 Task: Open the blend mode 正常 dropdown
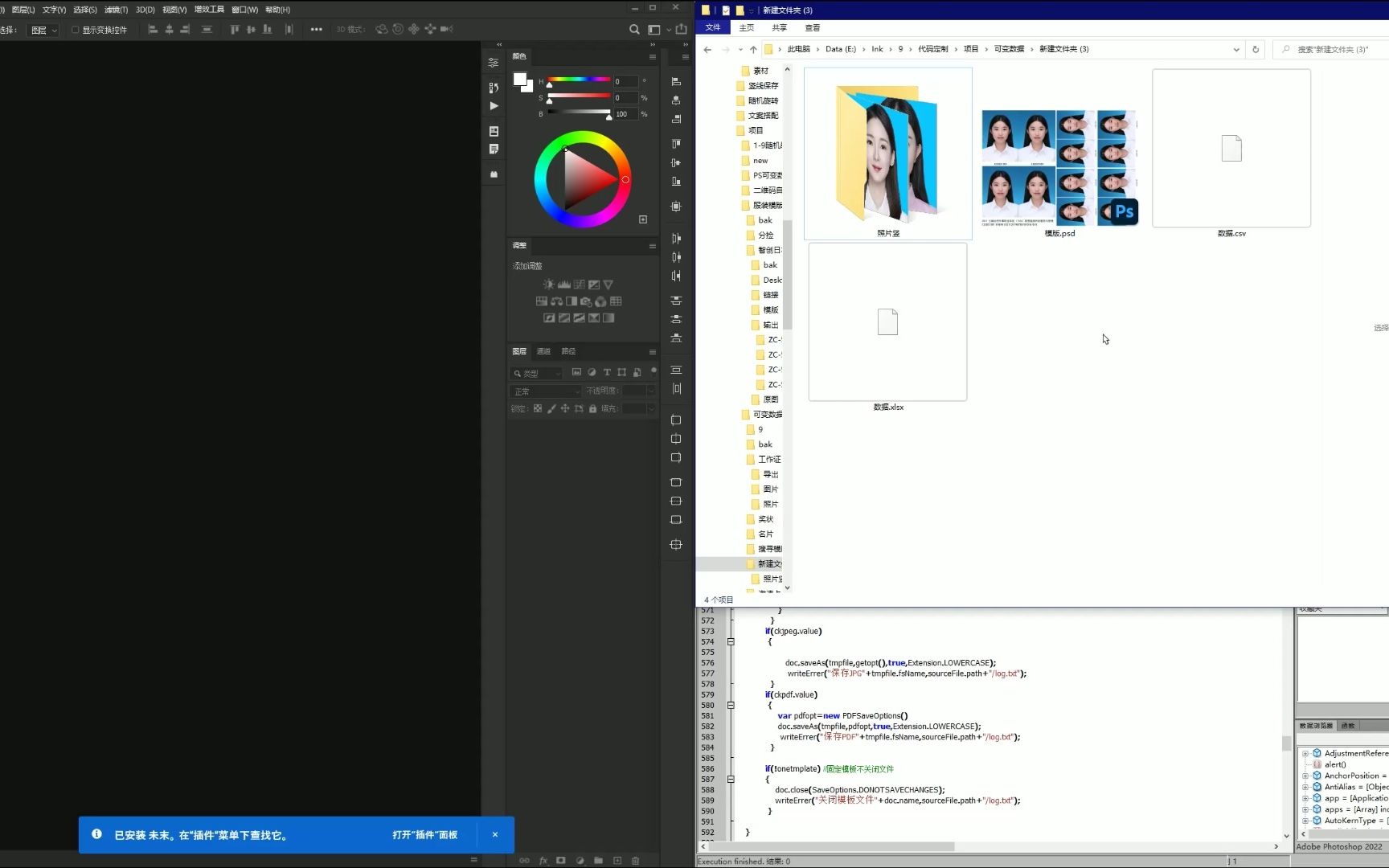(545, 391)
